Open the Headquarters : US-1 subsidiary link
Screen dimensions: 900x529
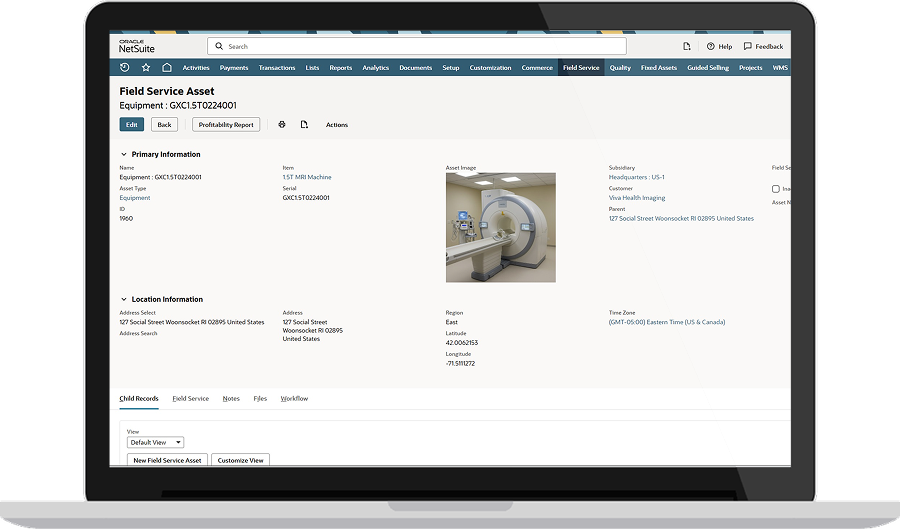point(637,177)
